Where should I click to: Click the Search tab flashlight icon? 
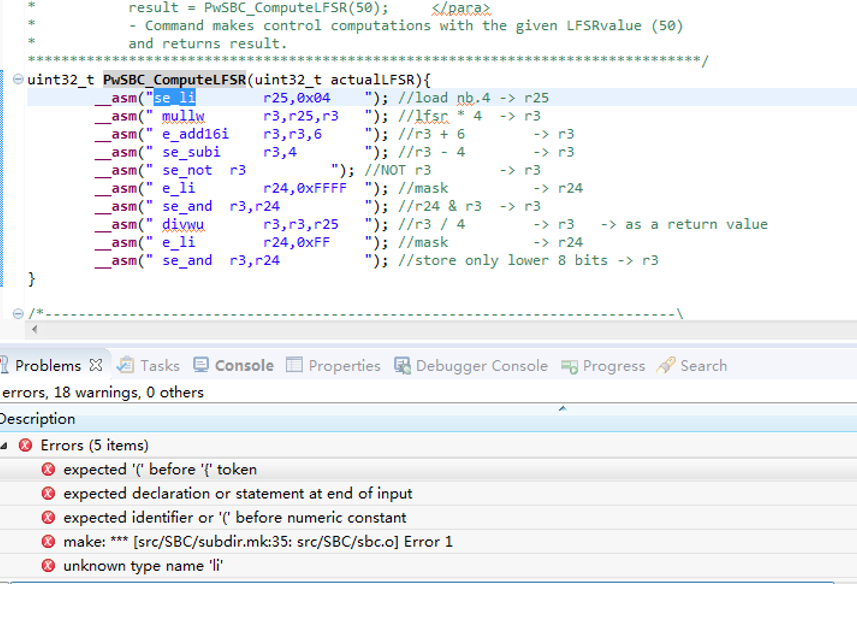coord(666,365)
